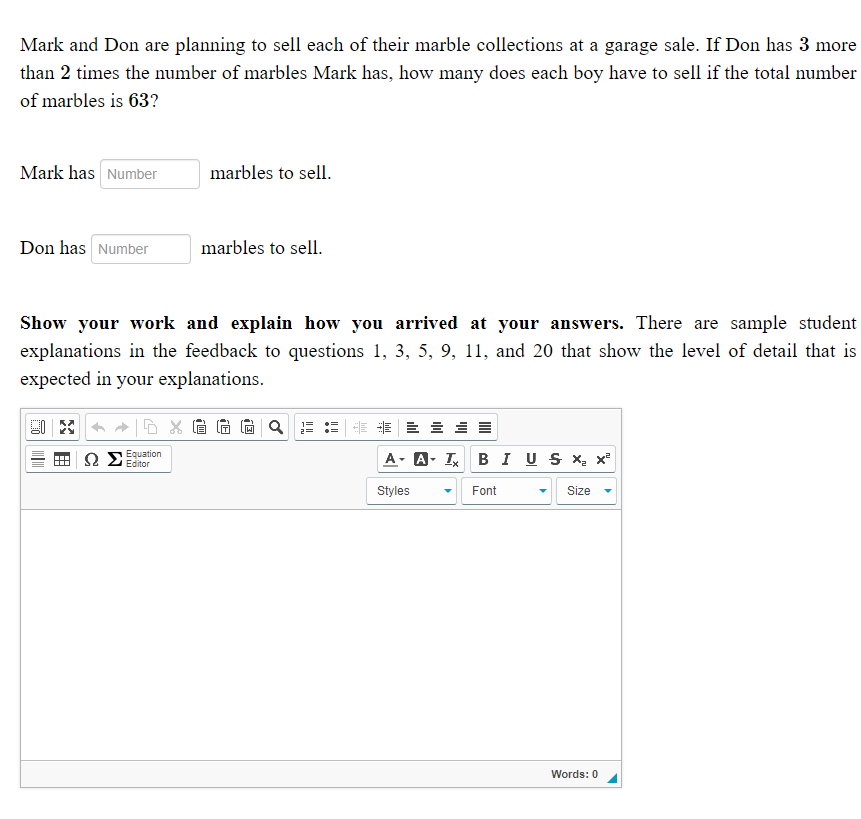Insert a bulleted list

(331, 427)
